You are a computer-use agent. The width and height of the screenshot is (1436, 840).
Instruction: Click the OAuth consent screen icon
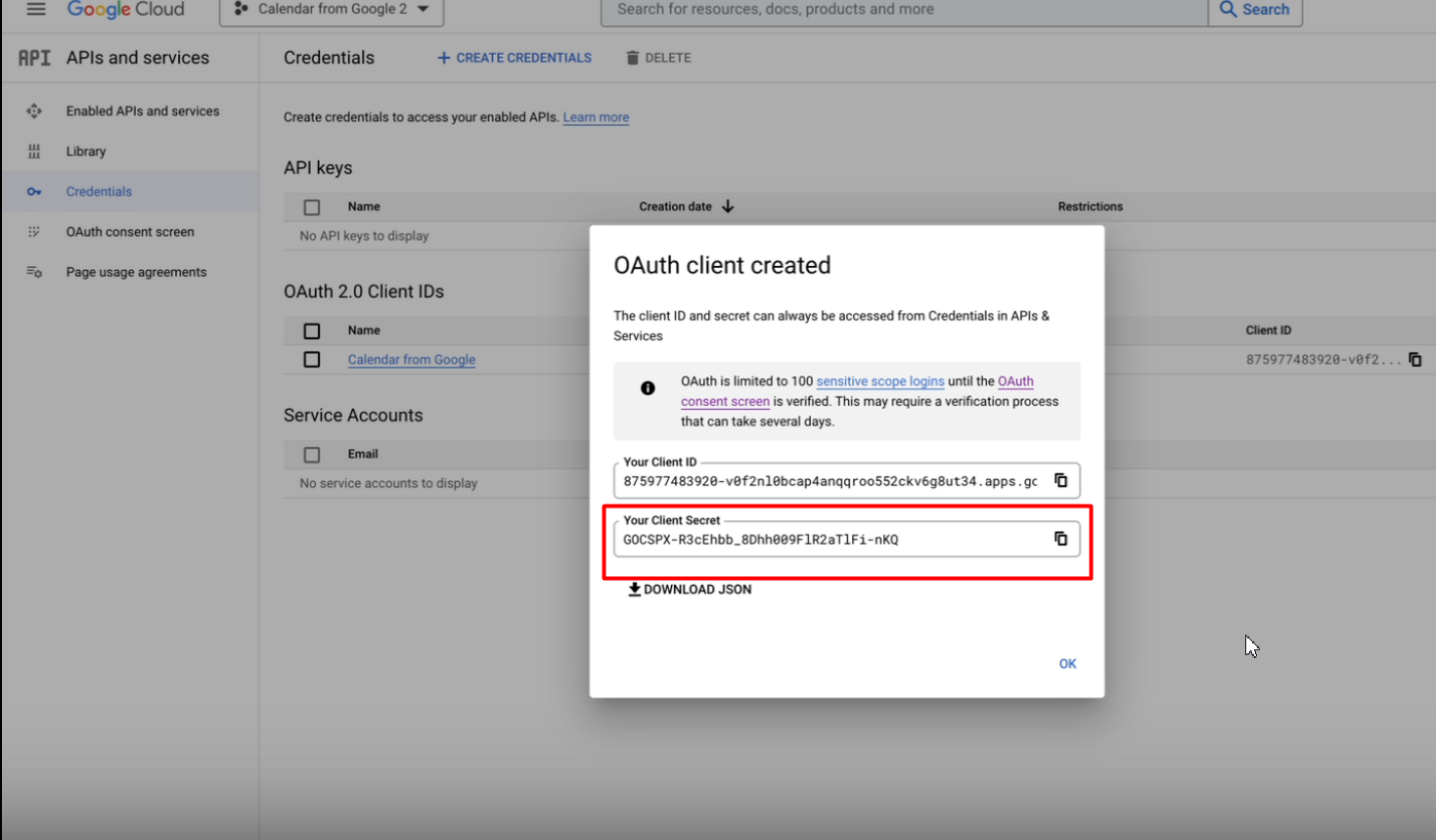(x=34, y=232)
